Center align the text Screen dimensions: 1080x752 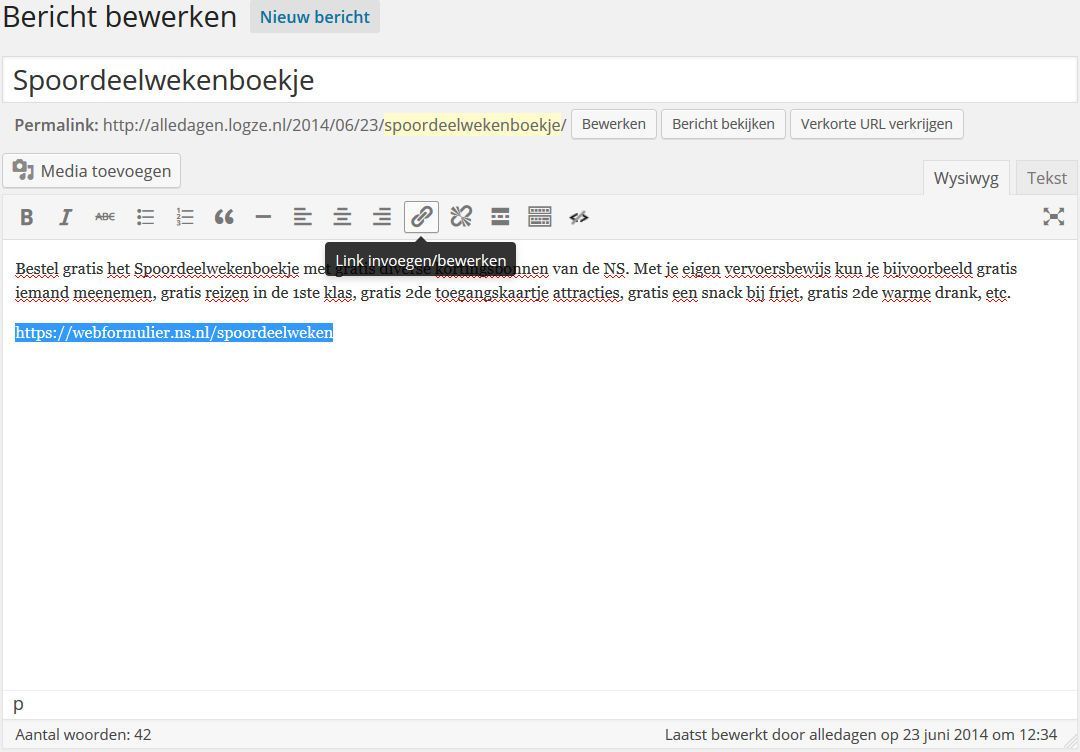pyautogui.click(x=342, y=217)
